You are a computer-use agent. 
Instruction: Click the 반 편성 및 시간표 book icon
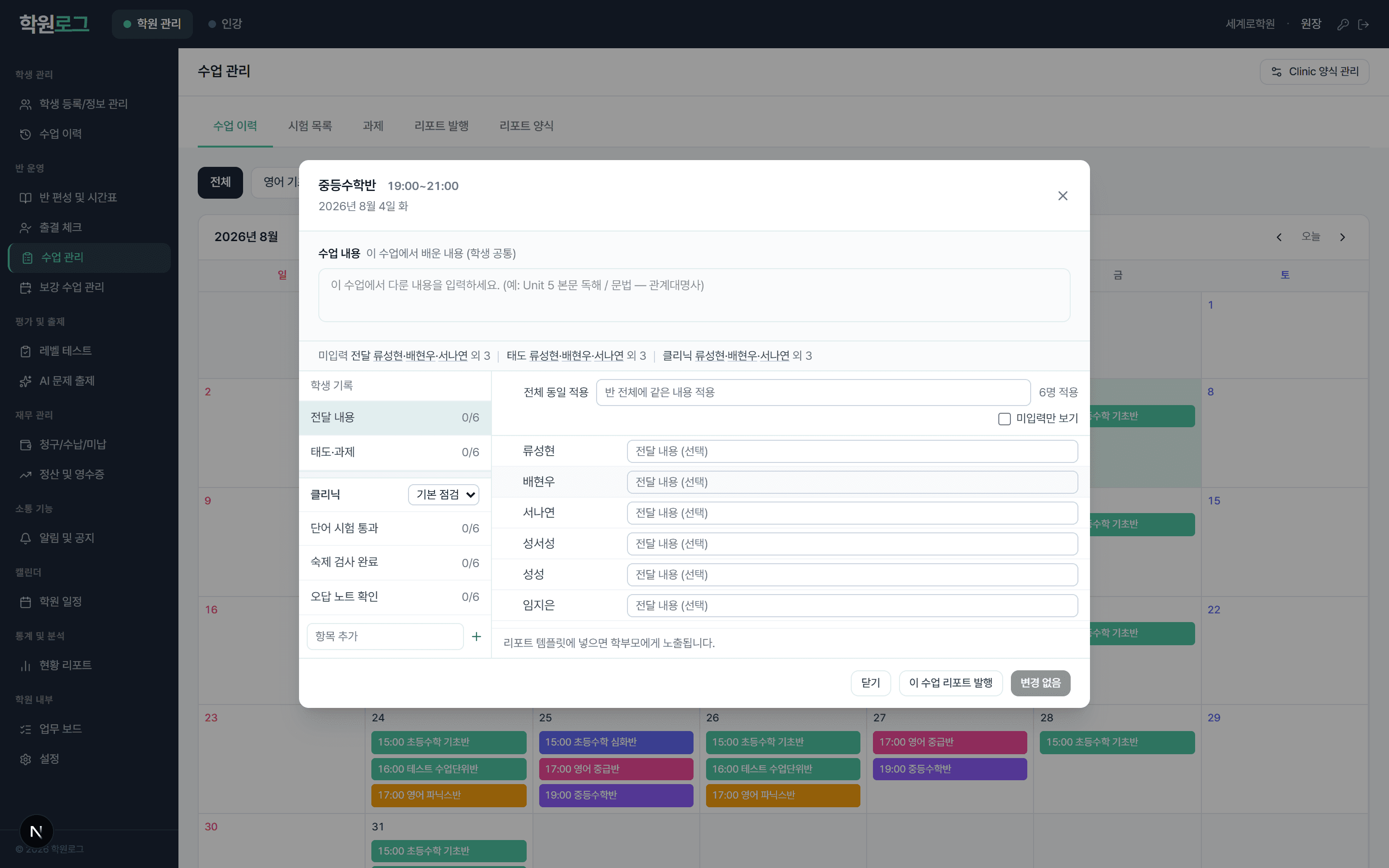25,198
